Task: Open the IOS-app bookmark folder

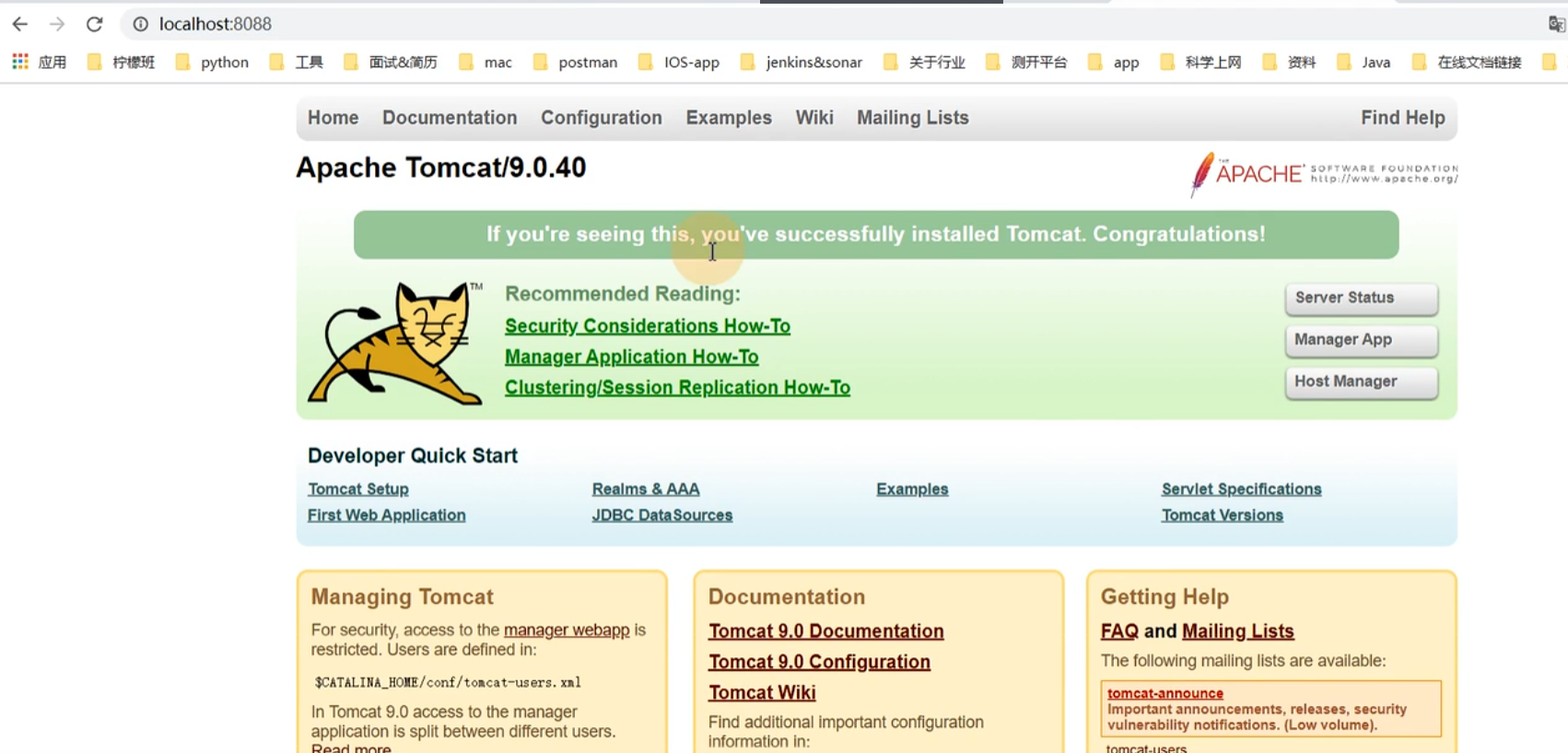Action: [679, 62]
